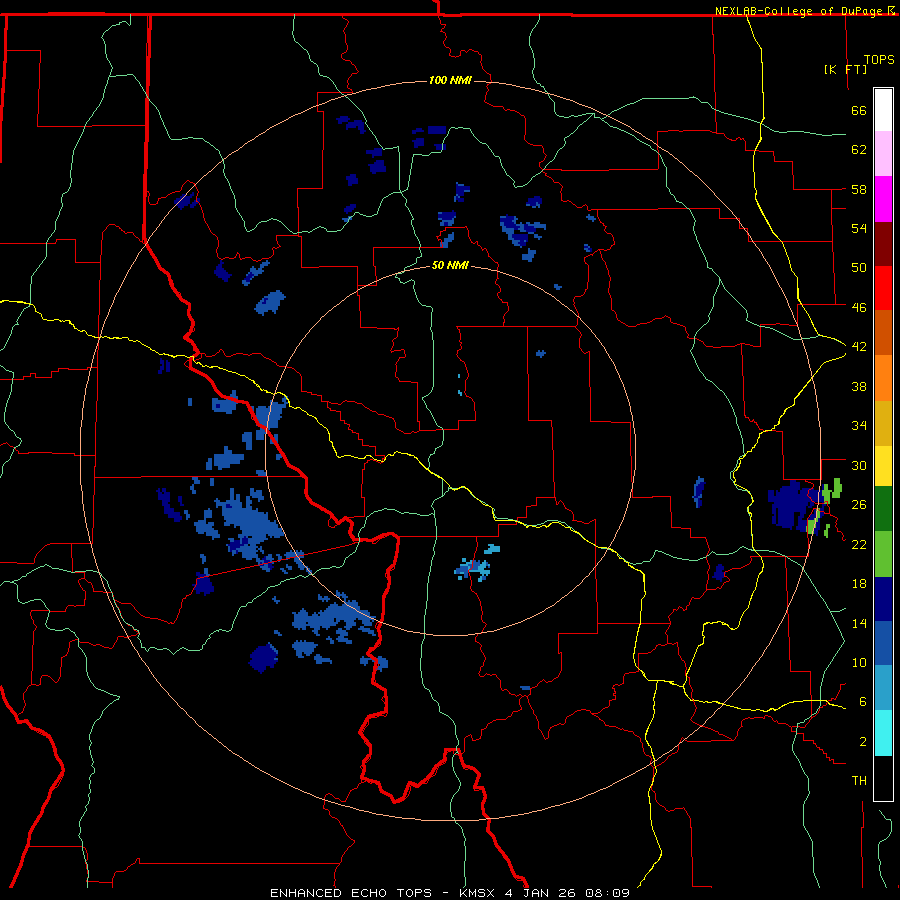This screenshot has width=900, height=900.
Task: Click the dark red legend swatch
Action: pos(883,243)
